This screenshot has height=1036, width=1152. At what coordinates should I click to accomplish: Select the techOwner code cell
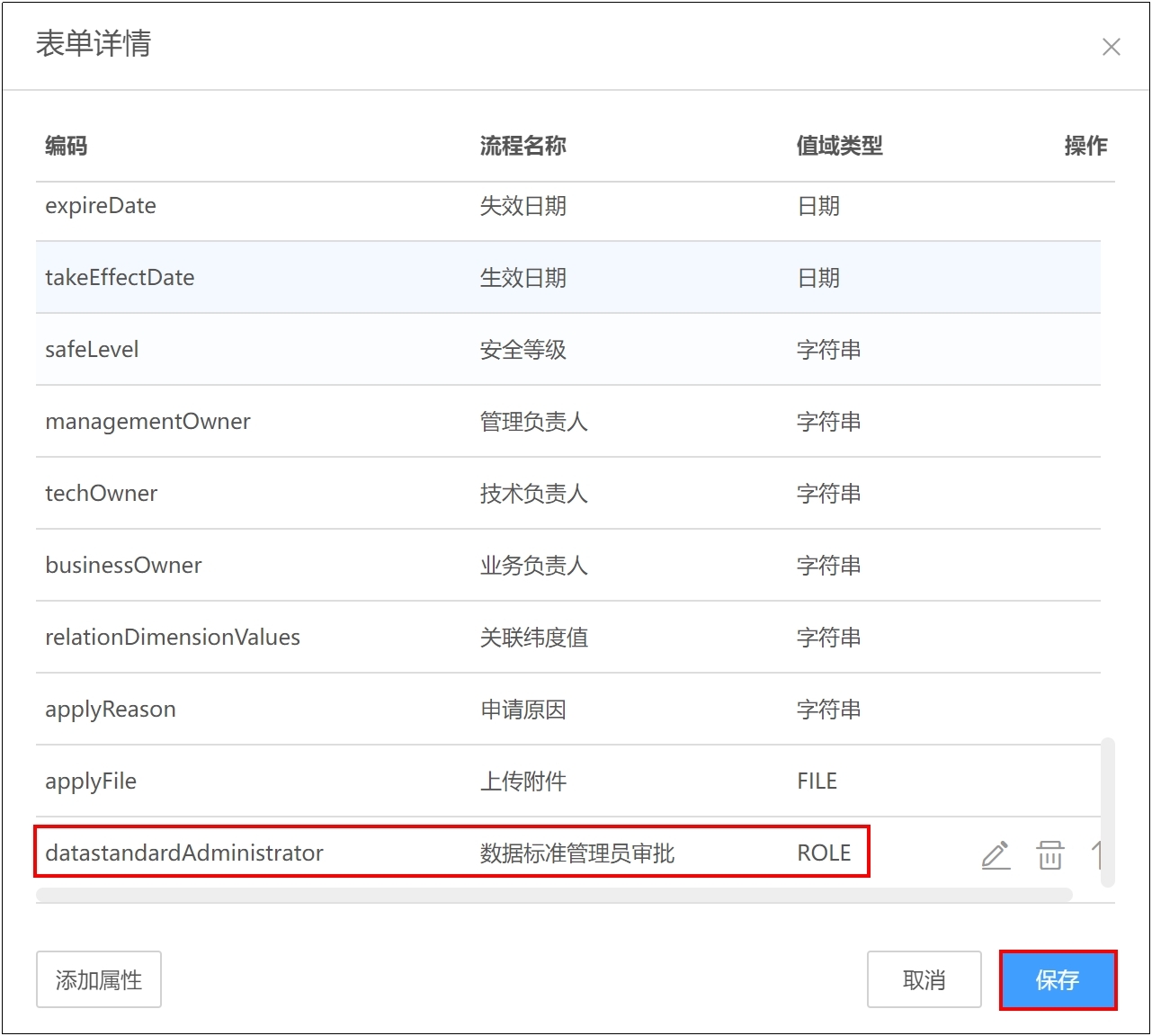pos(101,494)
